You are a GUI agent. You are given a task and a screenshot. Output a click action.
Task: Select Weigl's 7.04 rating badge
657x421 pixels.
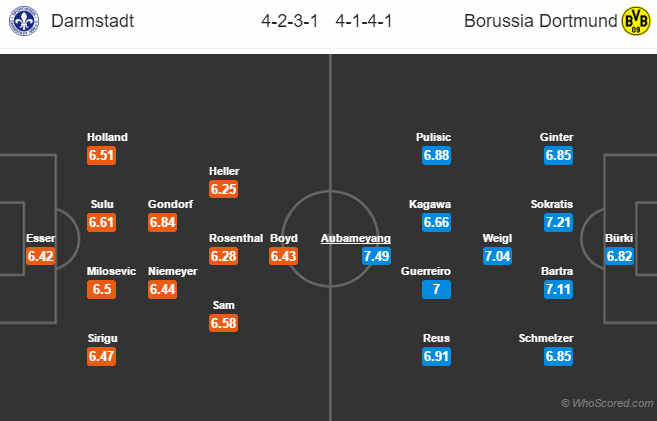(x=497, y=256)
